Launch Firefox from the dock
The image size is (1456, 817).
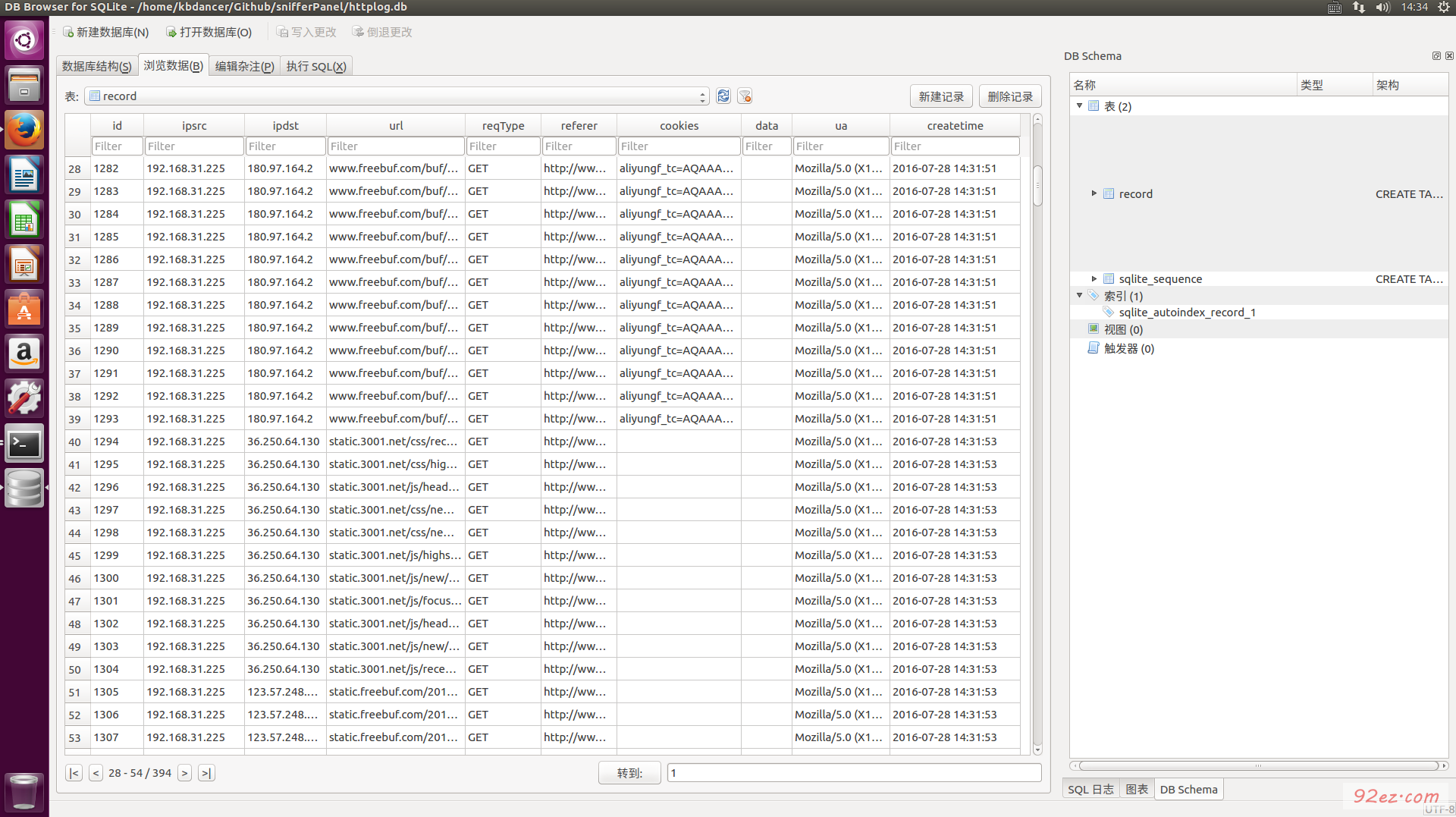point(24,130)
